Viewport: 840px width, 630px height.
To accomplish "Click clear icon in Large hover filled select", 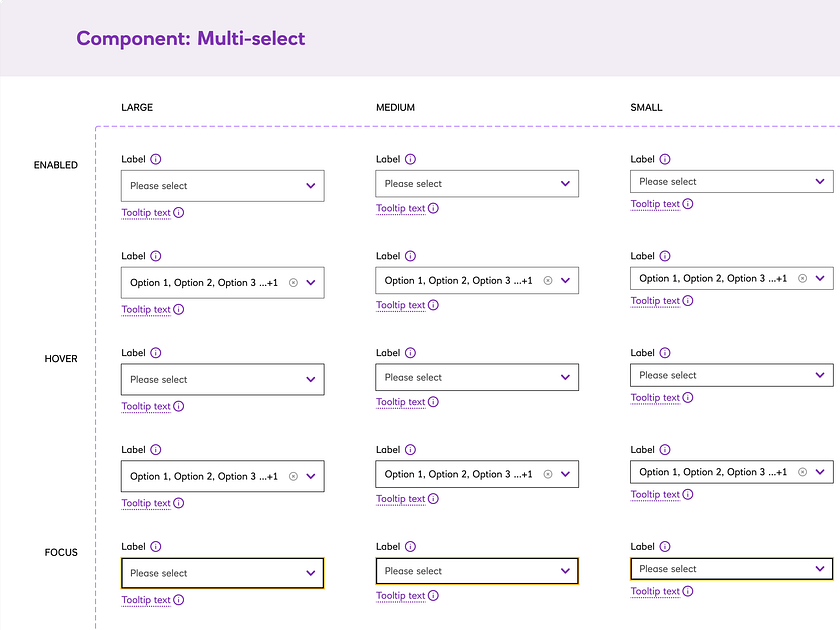I will click(293, 476).
